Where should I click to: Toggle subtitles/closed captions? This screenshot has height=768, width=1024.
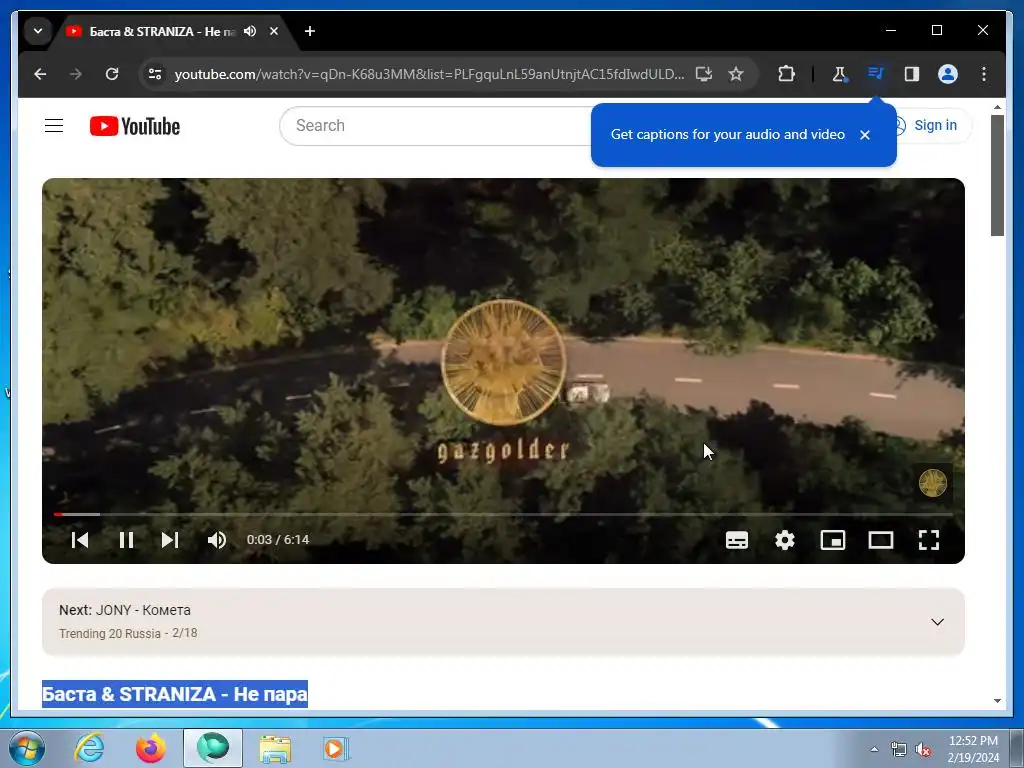pos(737,540)
